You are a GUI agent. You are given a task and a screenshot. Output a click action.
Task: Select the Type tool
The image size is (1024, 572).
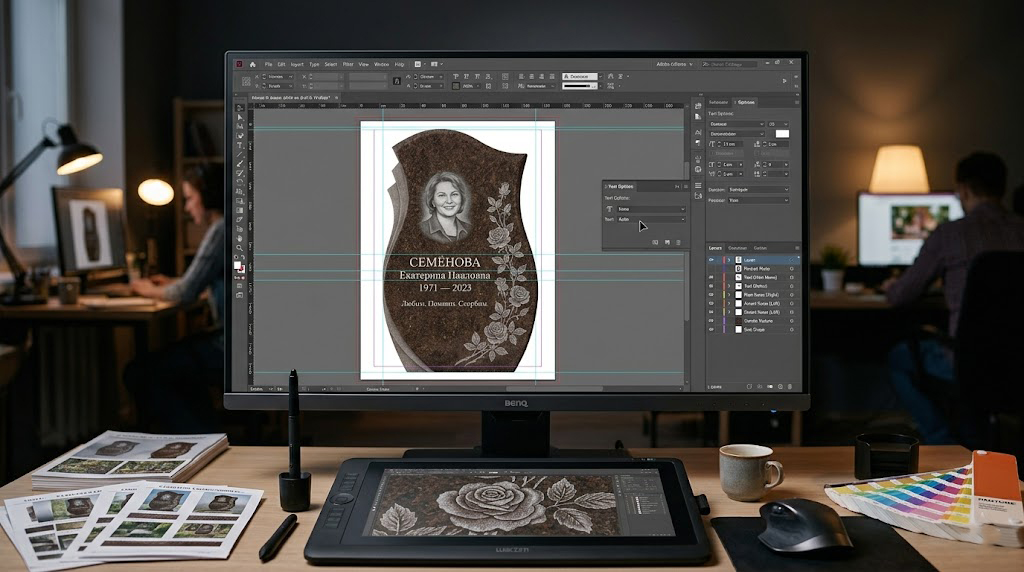click(x=240, y=146)
